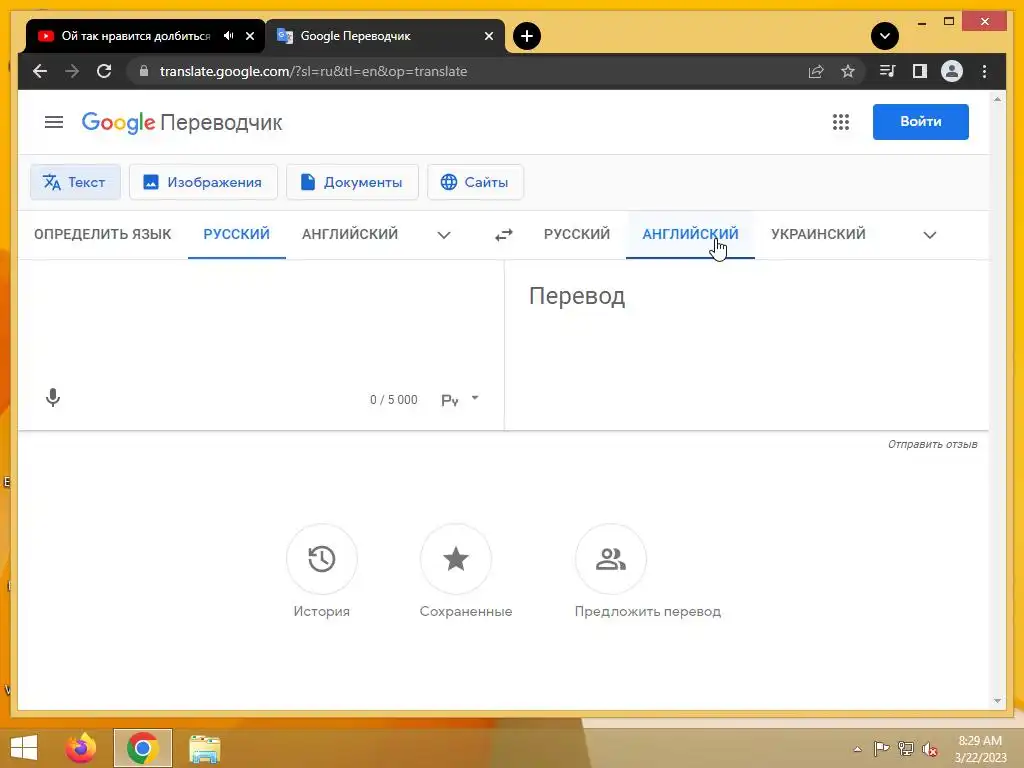The image size is (1024, 768).
Task: Open the keyboard input tools dropdown arrow
Action: coord(475,398)
